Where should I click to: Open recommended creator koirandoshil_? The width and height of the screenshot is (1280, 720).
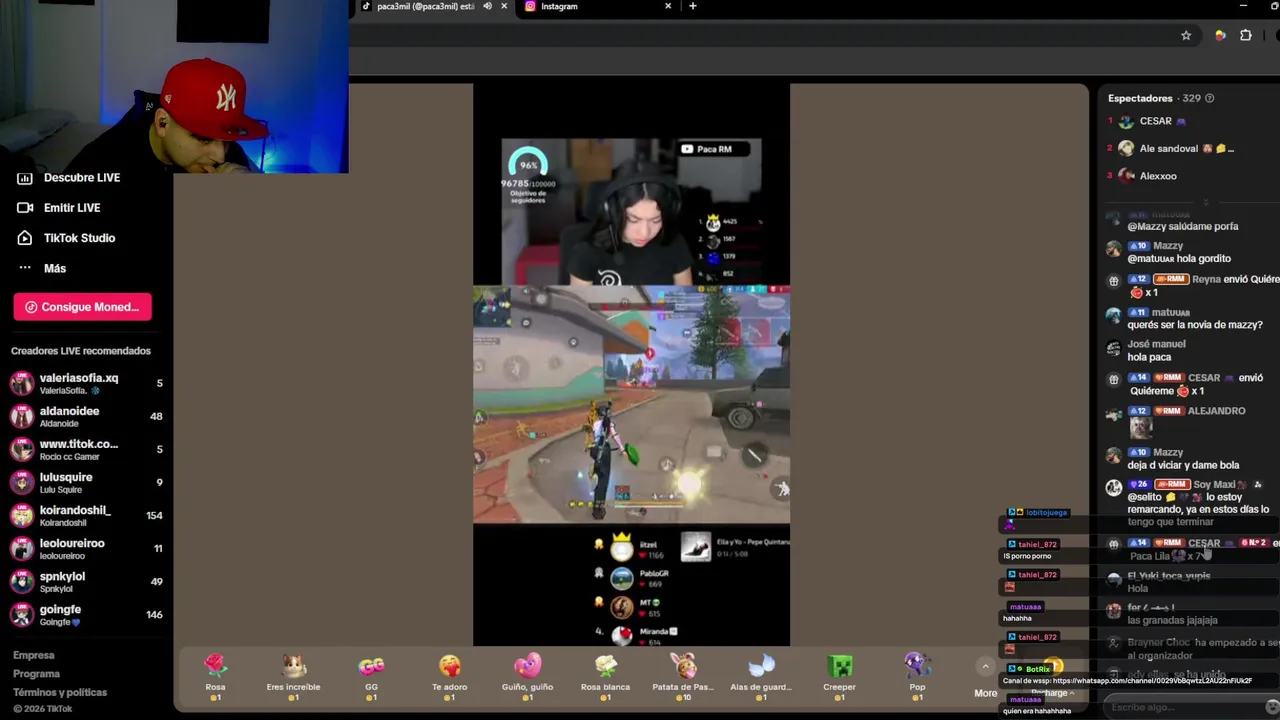[x=86, y=515]
